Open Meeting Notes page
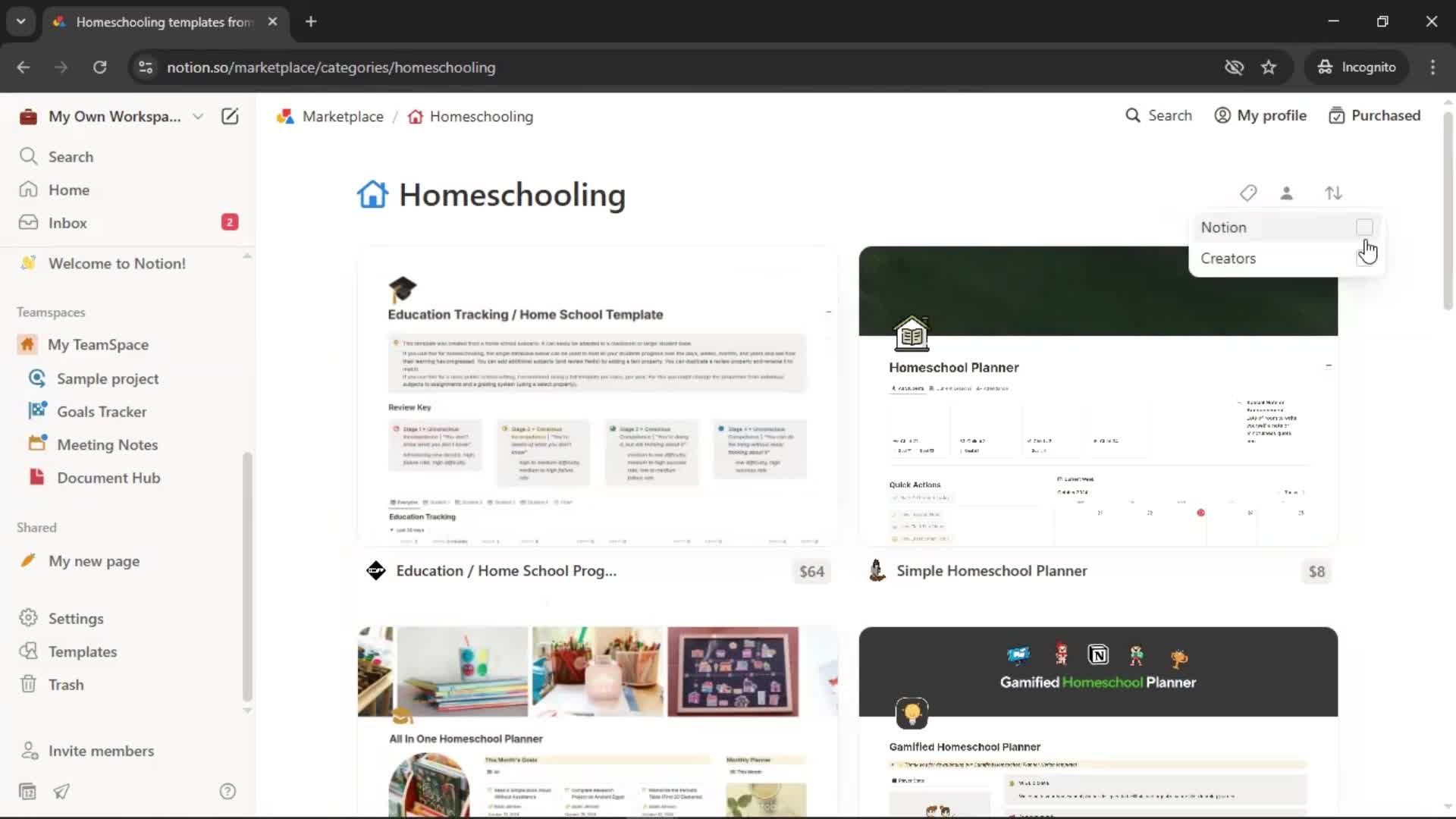The width and height of the screenshot is (1456, 819). [x=107, y=445]
